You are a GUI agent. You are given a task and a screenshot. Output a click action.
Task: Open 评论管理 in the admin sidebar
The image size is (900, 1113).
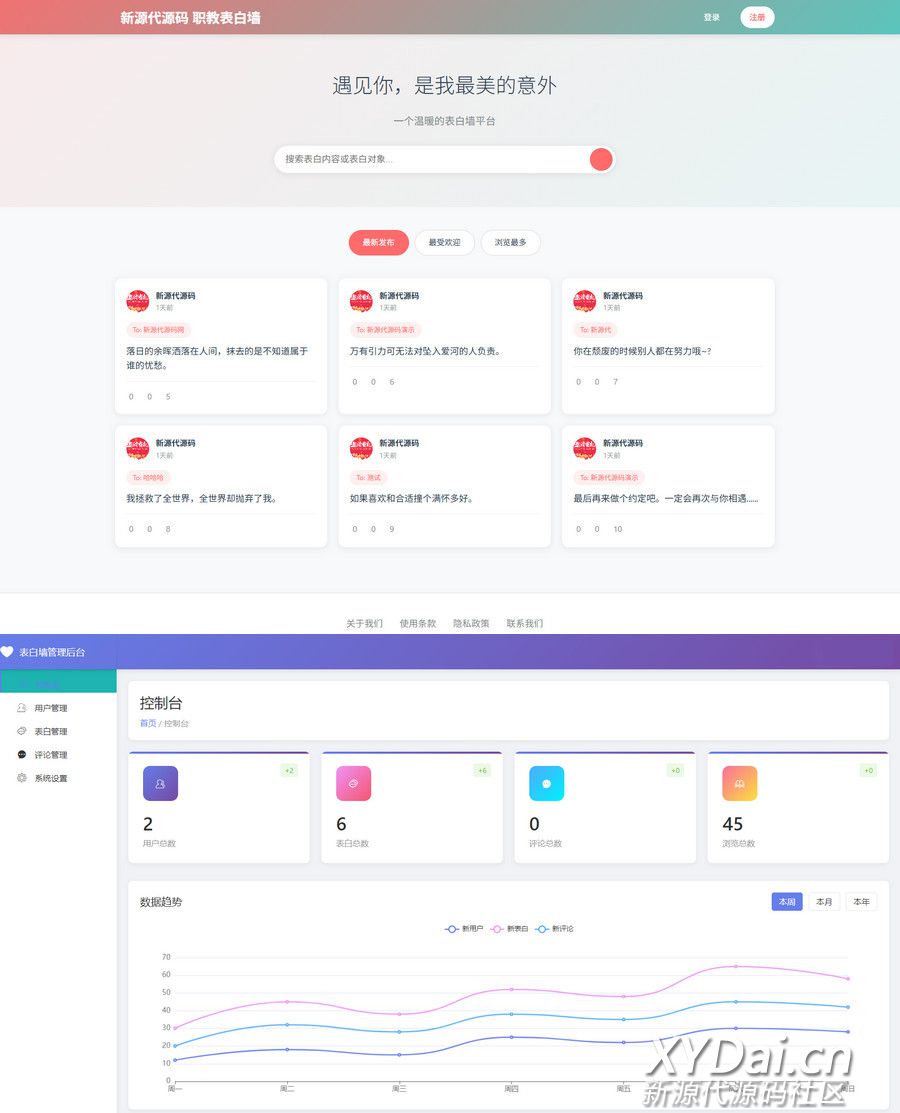pyautogui.click(x=50, y=755)
